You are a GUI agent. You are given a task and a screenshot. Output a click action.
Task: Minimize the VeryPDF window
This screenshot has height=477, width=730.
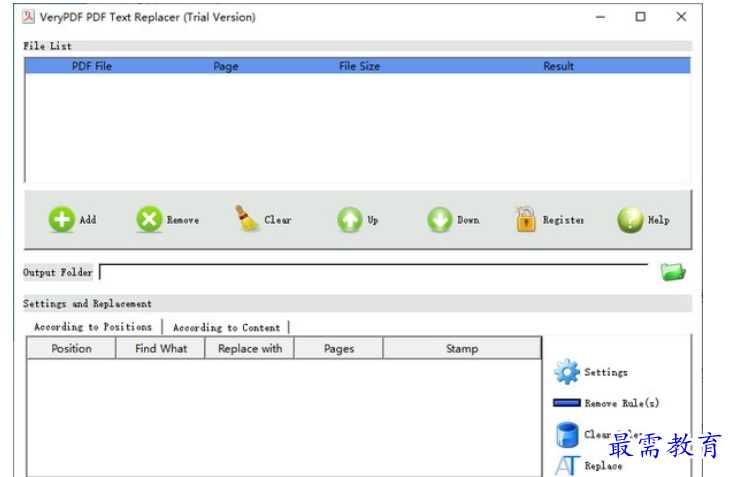point(601,17)
